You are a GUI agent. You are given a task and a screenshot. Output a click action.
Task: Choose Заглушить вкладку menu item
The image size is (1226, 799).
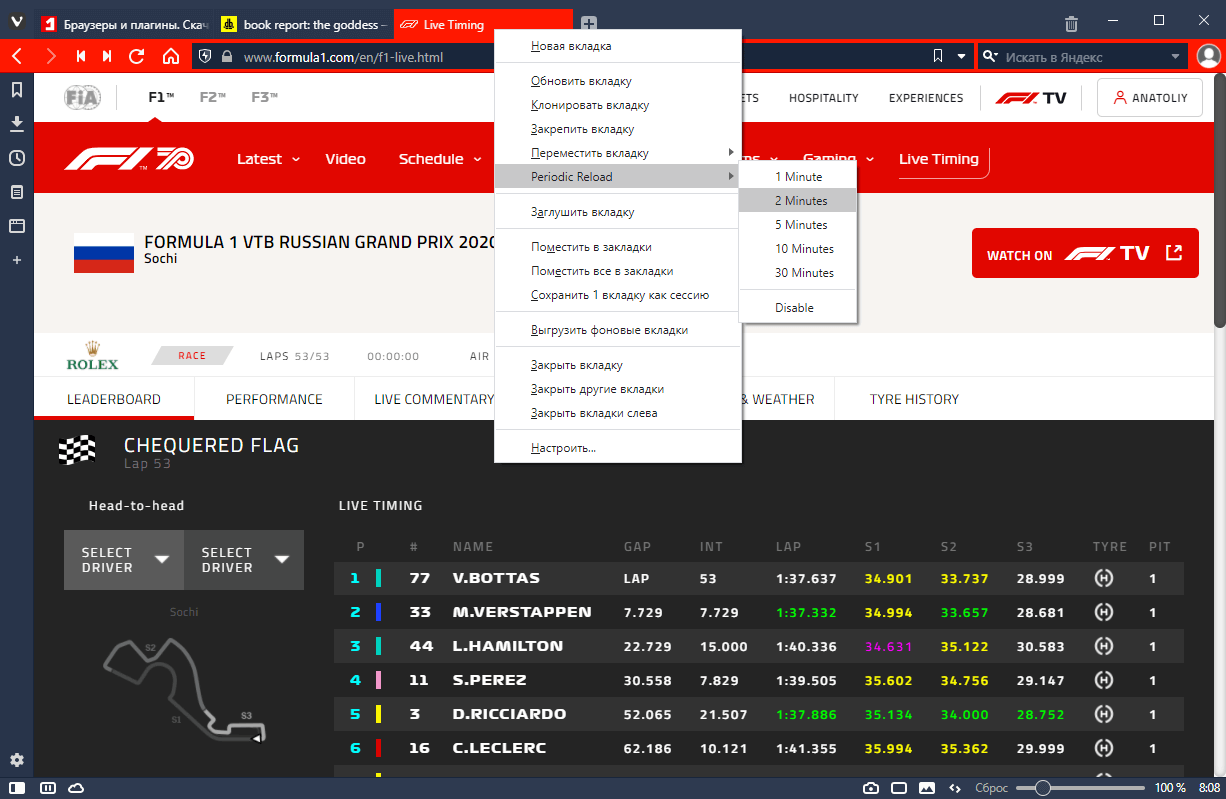point(618,212)
